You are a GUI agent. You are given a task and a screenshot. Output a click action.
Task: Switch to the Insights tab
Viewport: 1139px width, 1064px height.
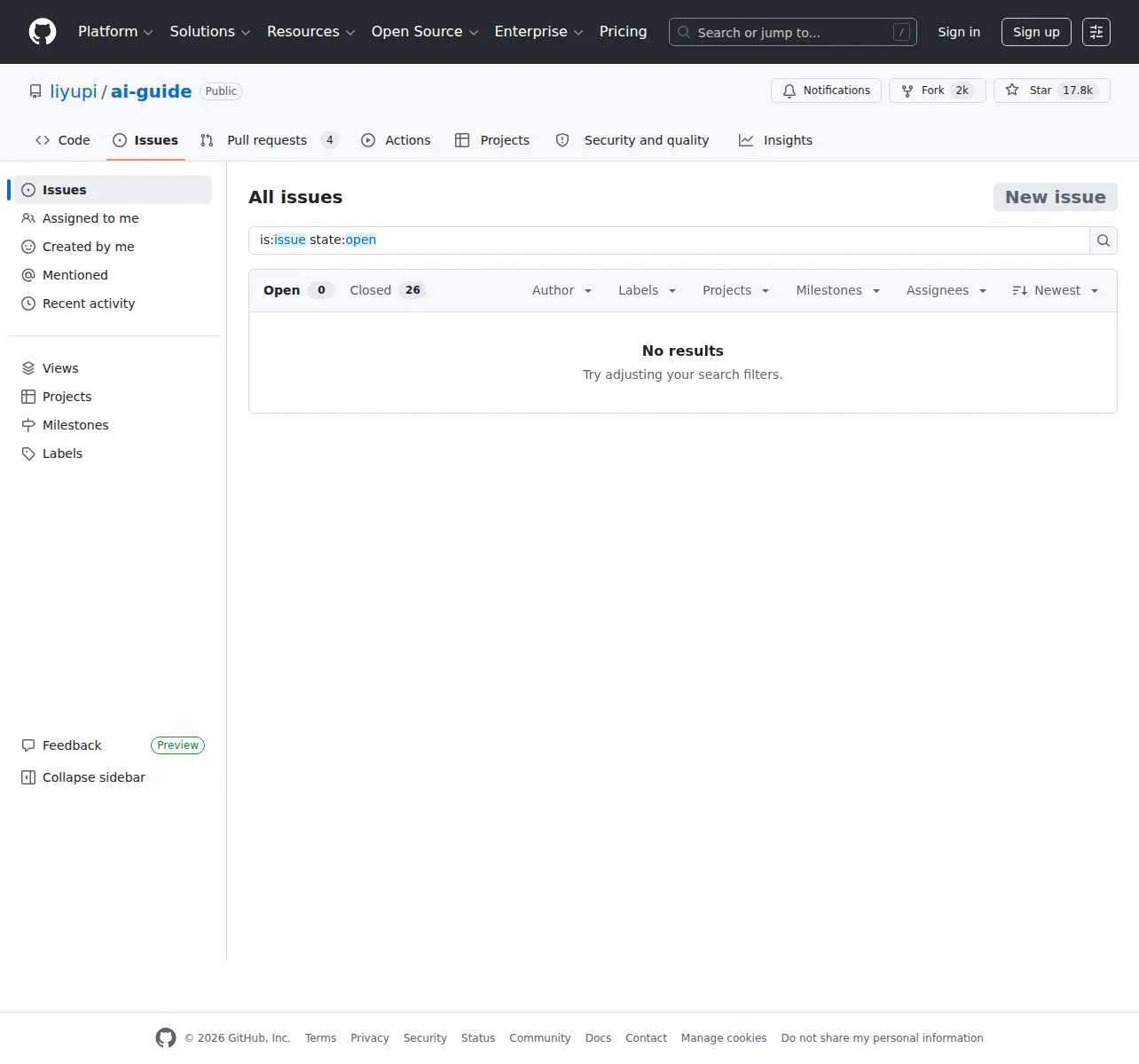click(x=776, y=140)
